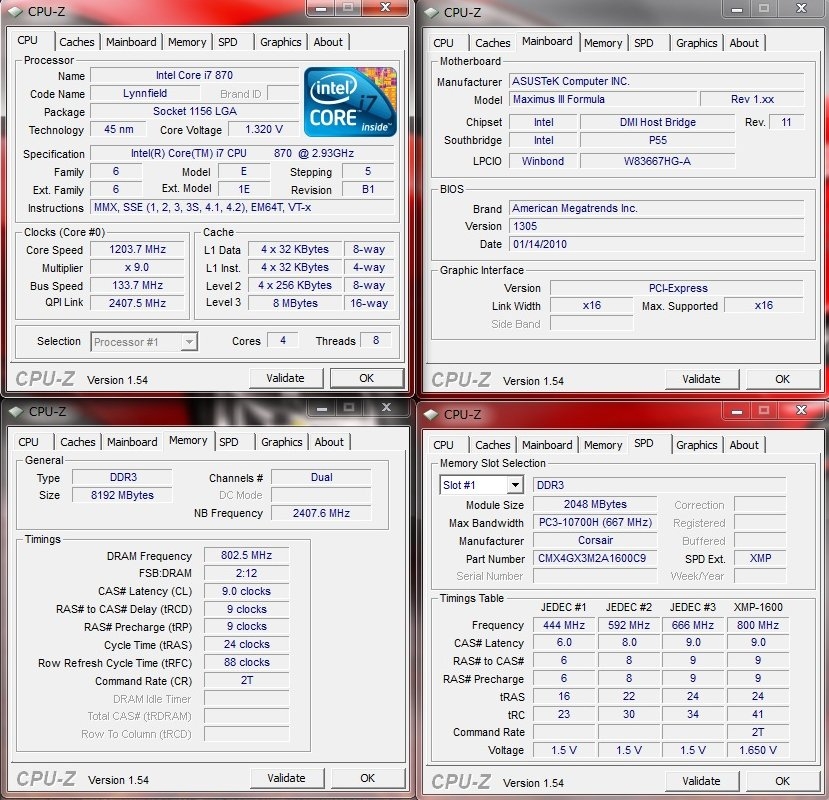Click the SPD manufacturer value 'Corsair'

coord(595,540)
